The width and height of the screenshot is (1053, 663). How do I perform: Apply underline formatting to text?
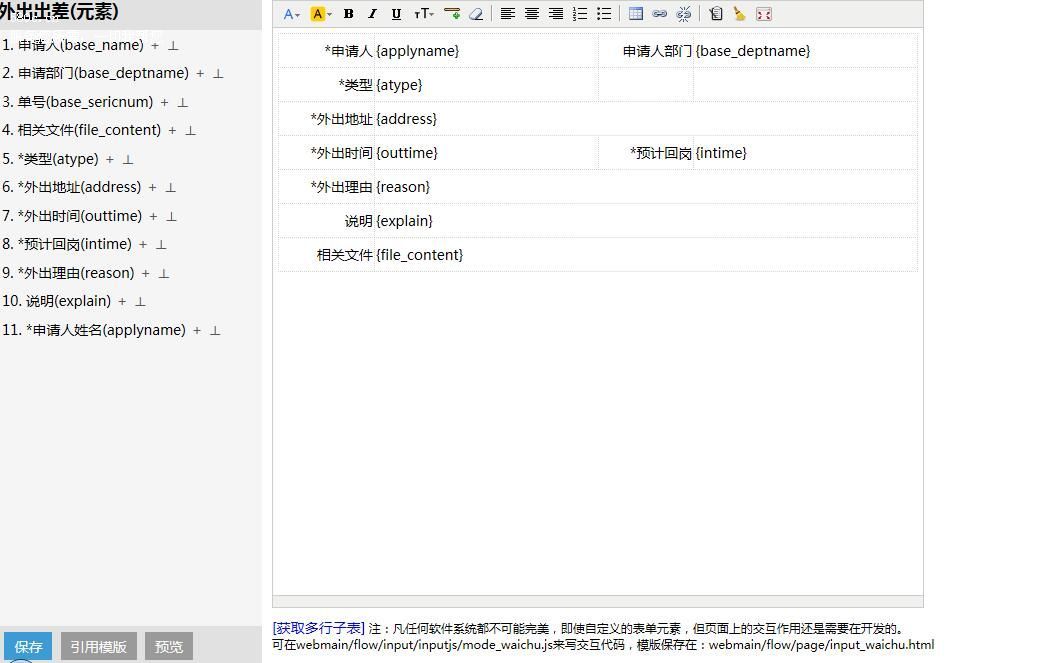click(396, 14)
